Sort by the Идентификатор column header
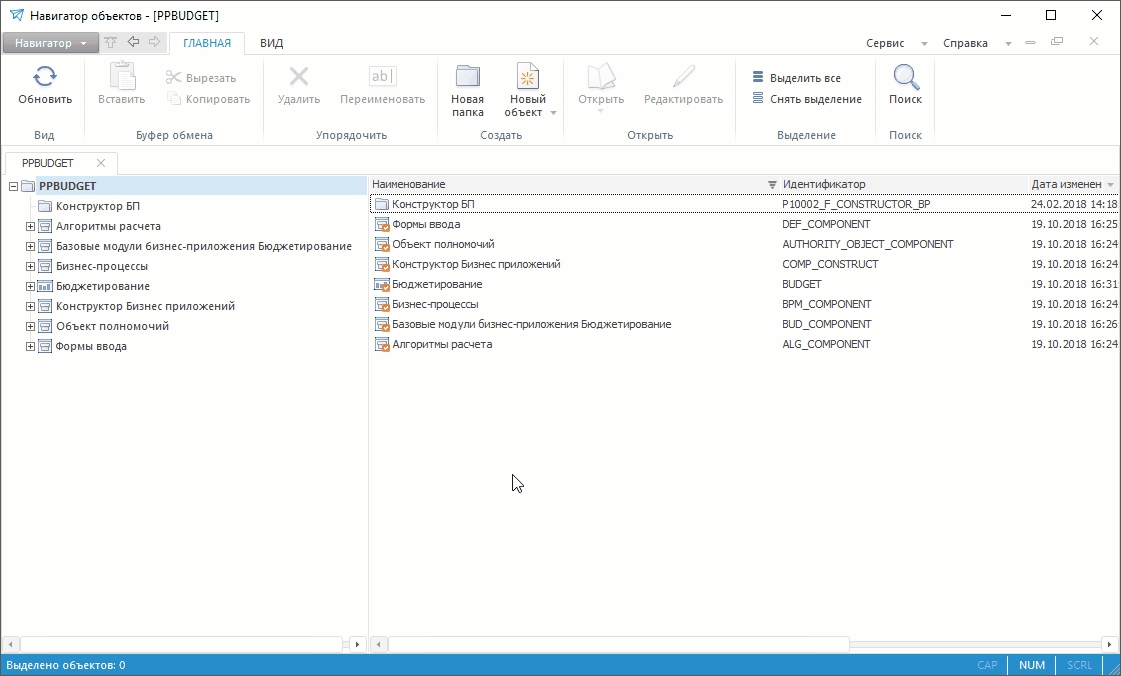This screenshot has width=1121, height=676. click(824, 185)
